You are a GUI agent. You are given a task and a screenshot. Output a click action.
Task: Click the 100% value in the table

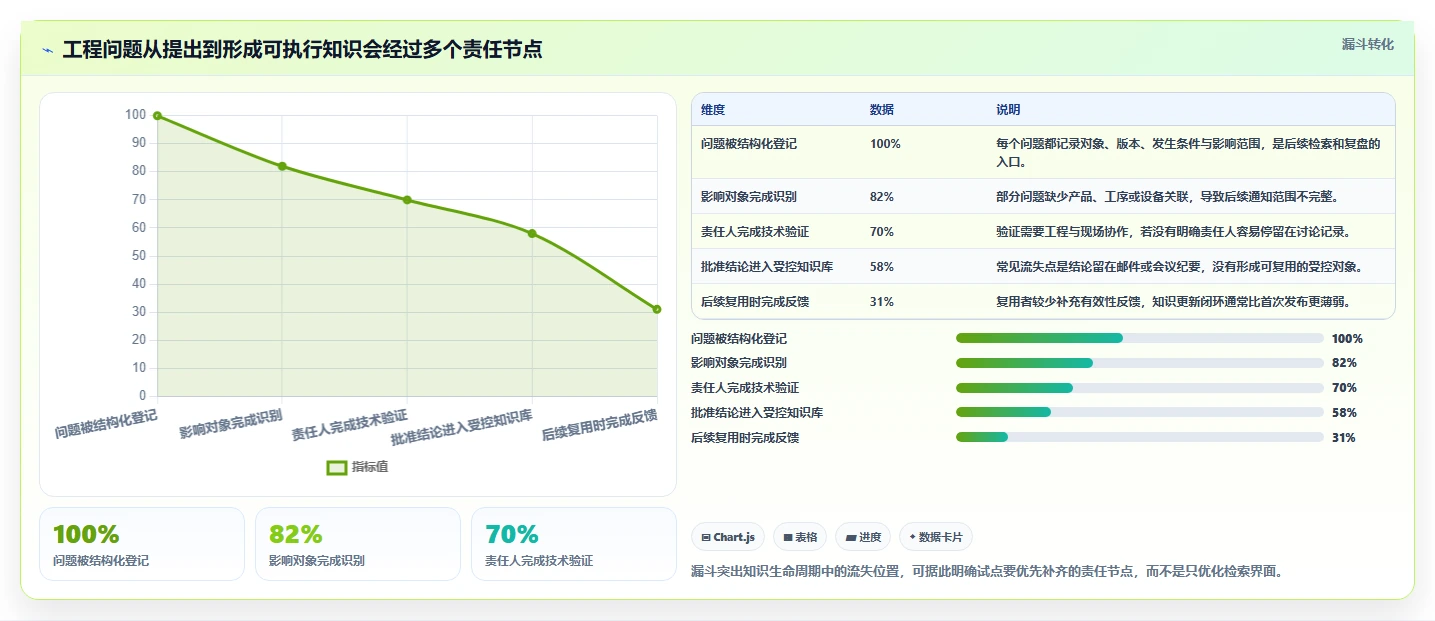tap(885, 144)
